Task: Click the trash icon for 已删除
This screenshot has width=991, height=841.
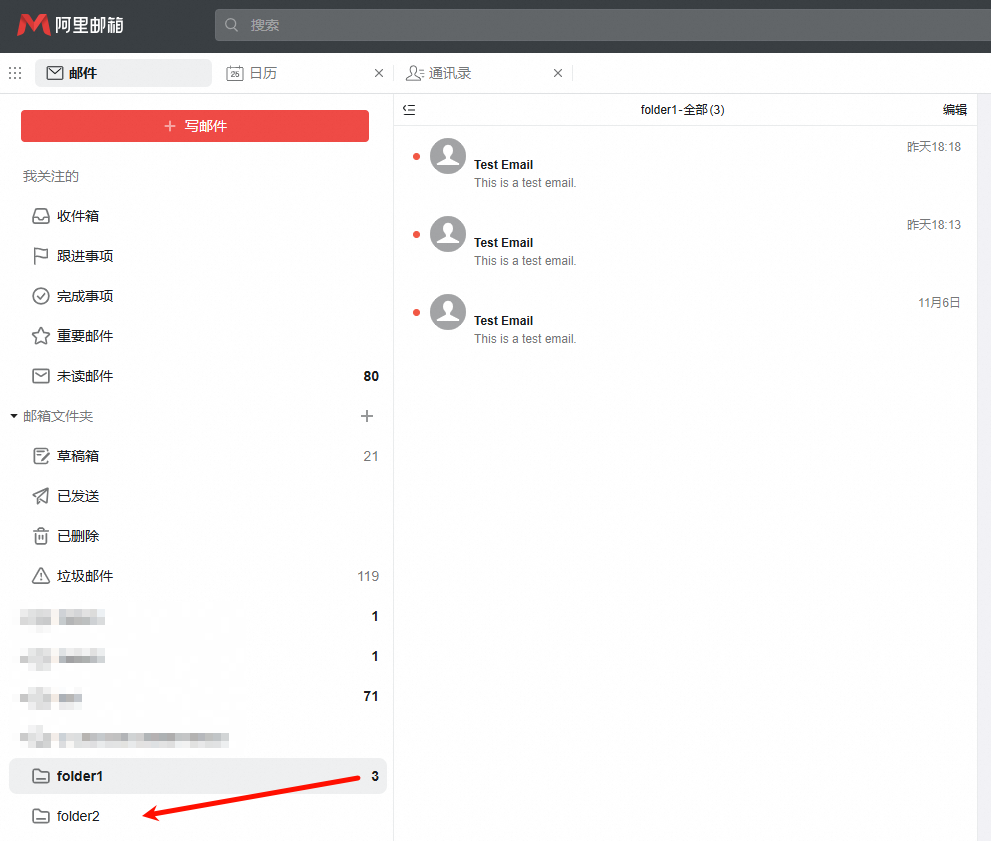Action: tap(40, 536)
